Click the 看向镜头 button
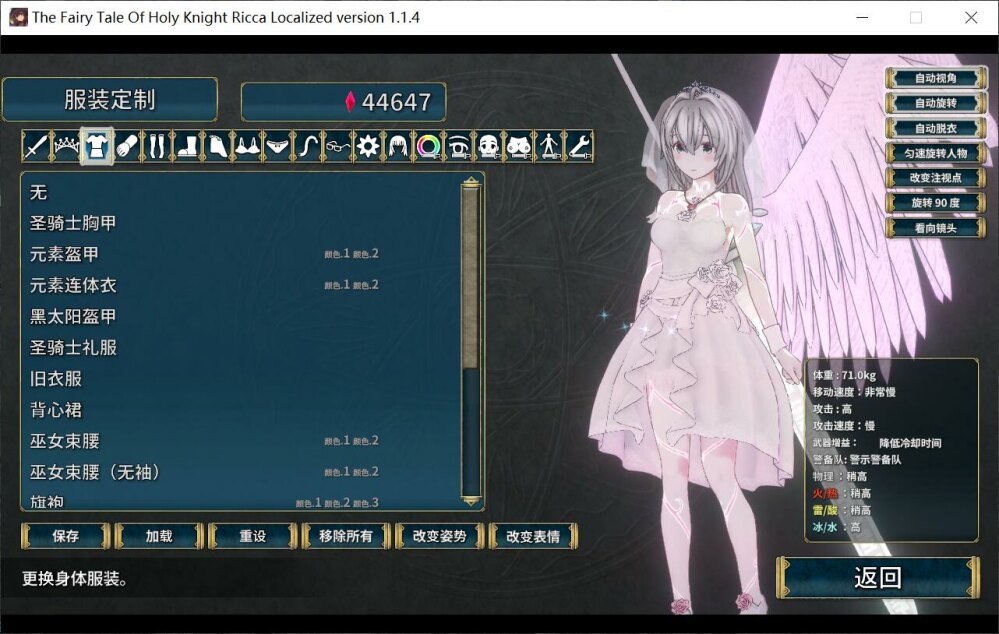Viewport: 999px width, 634px height. [935, 227]
